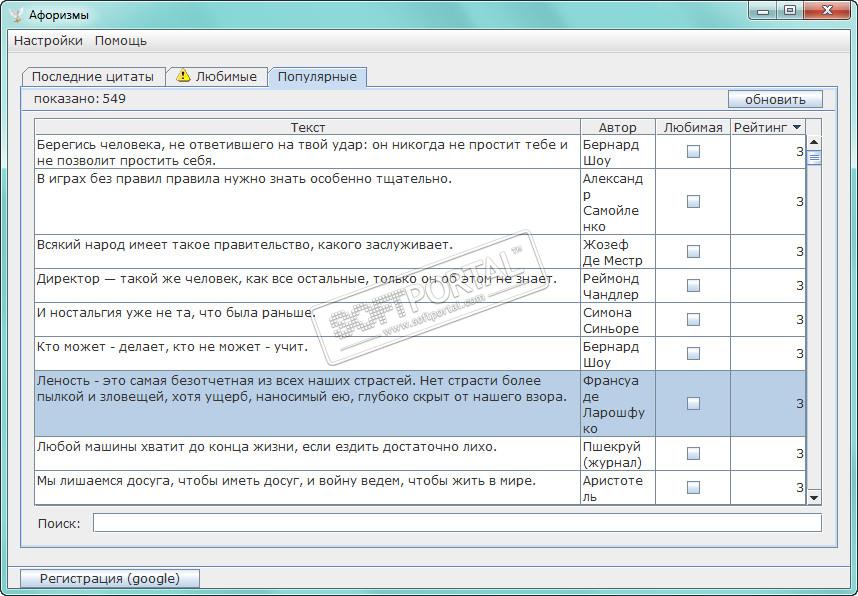858x596 pixels.
Task: Click the обновить button
Action: [775, 99]
